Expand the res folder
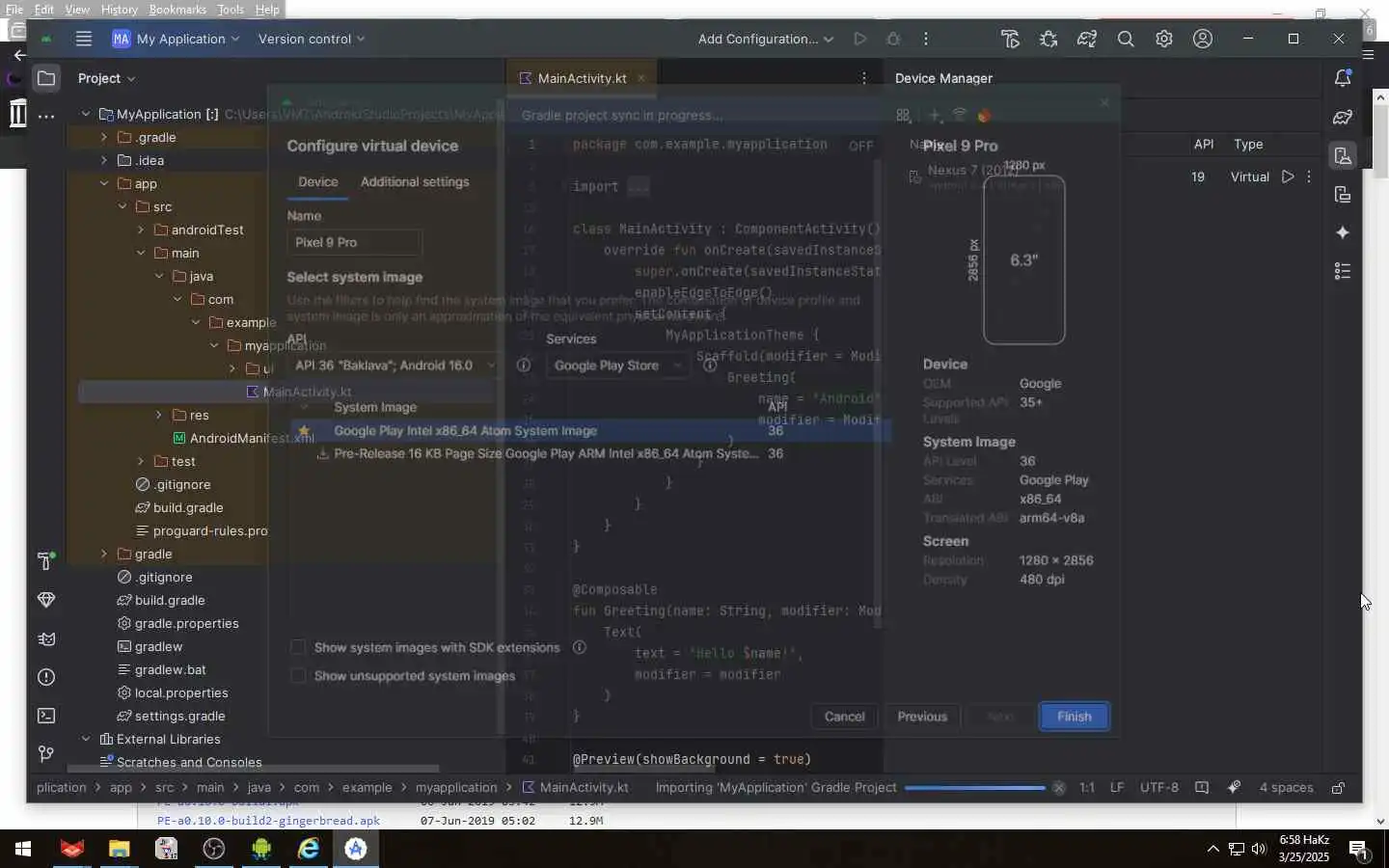 (x=159, y=415)
